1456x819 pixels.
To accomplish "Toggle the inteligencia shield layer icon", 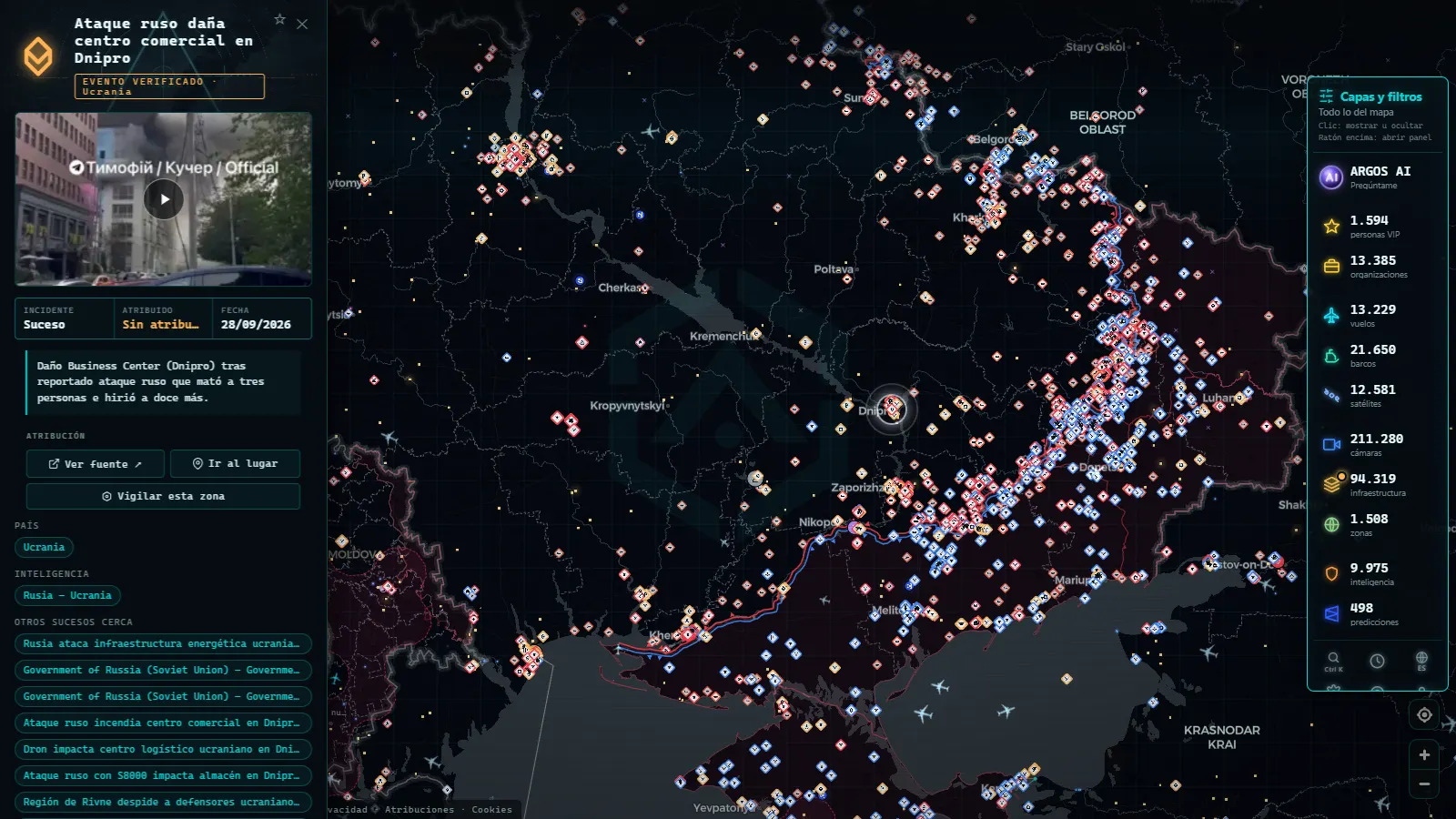I will point(1331,573).
